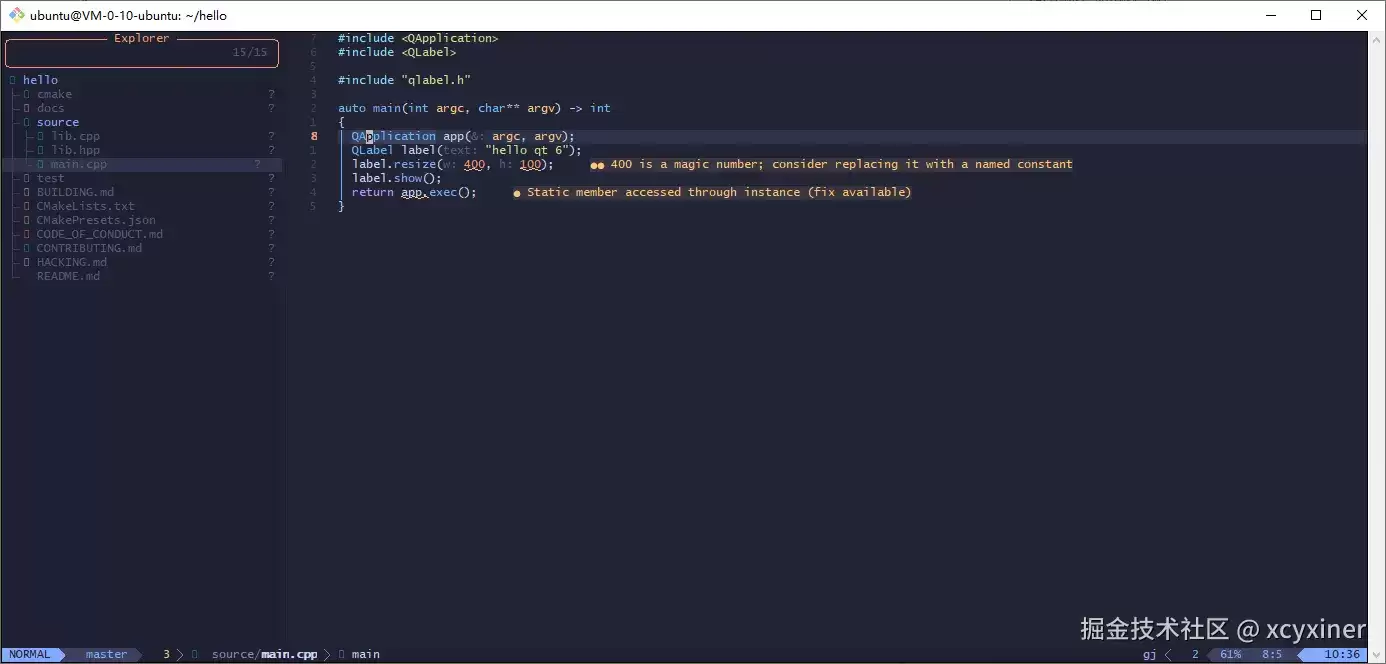Click the title text ubuntu@VM-0-10-ubuntu: ~/hello
Screen dimensions: 1386x664
(x=129, y=15)
